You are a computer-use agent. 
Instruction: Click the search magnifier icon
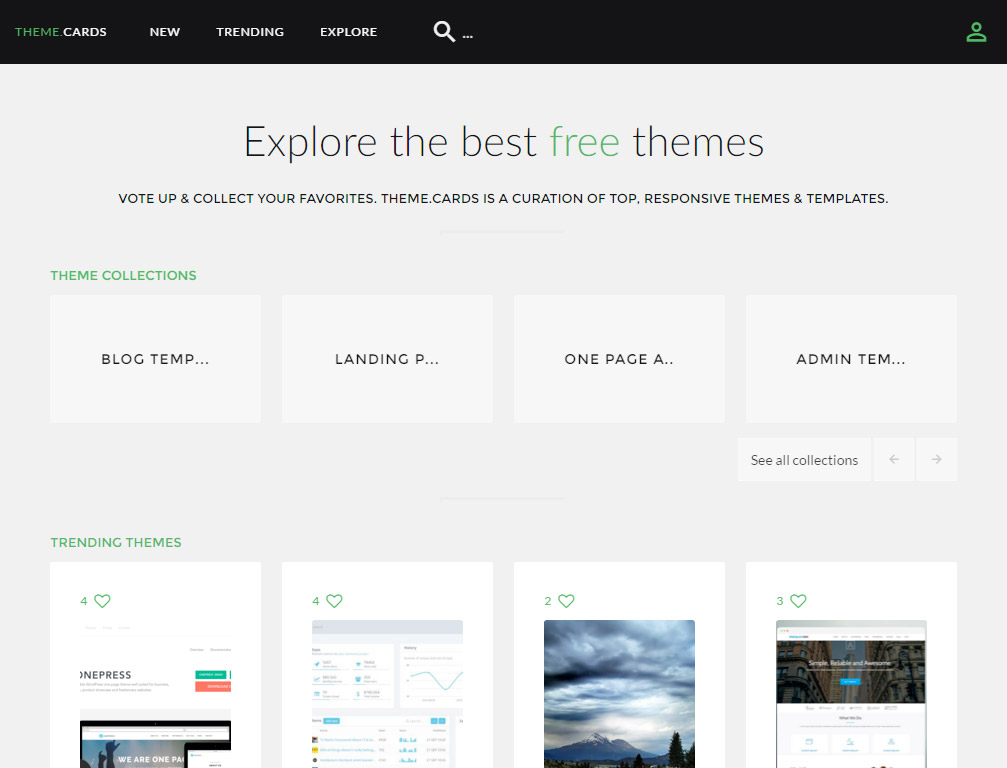pos(444,32)
